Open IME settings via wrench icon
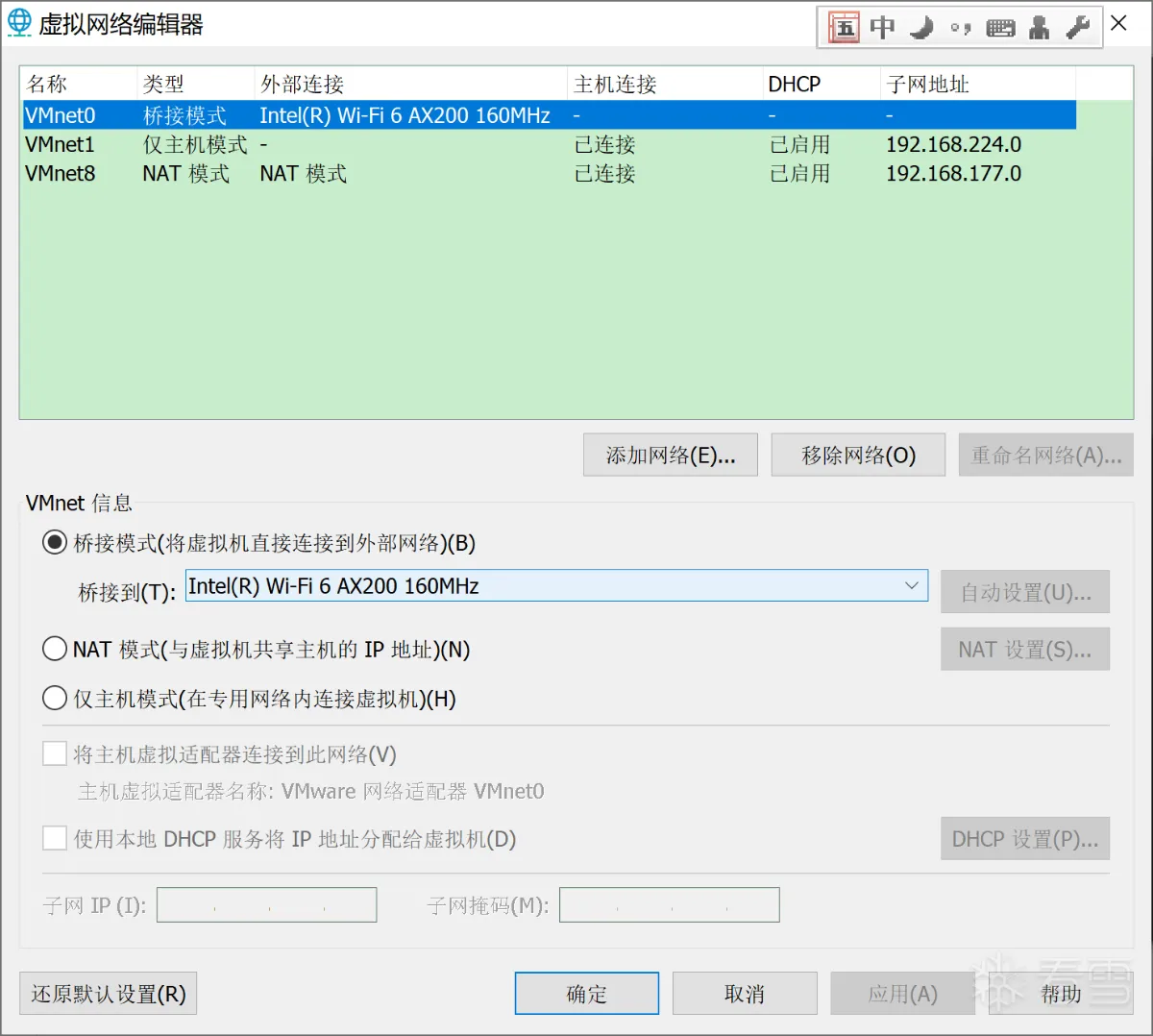The width and height of the screenshot is (1153, 1036). (1076, 27)
